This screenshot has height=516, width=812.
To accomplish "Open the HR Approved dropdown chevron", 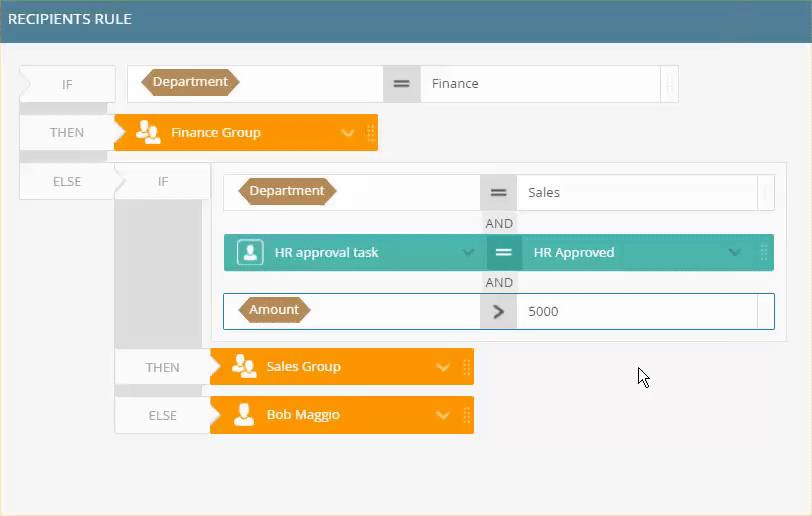I will coord(734,252).
